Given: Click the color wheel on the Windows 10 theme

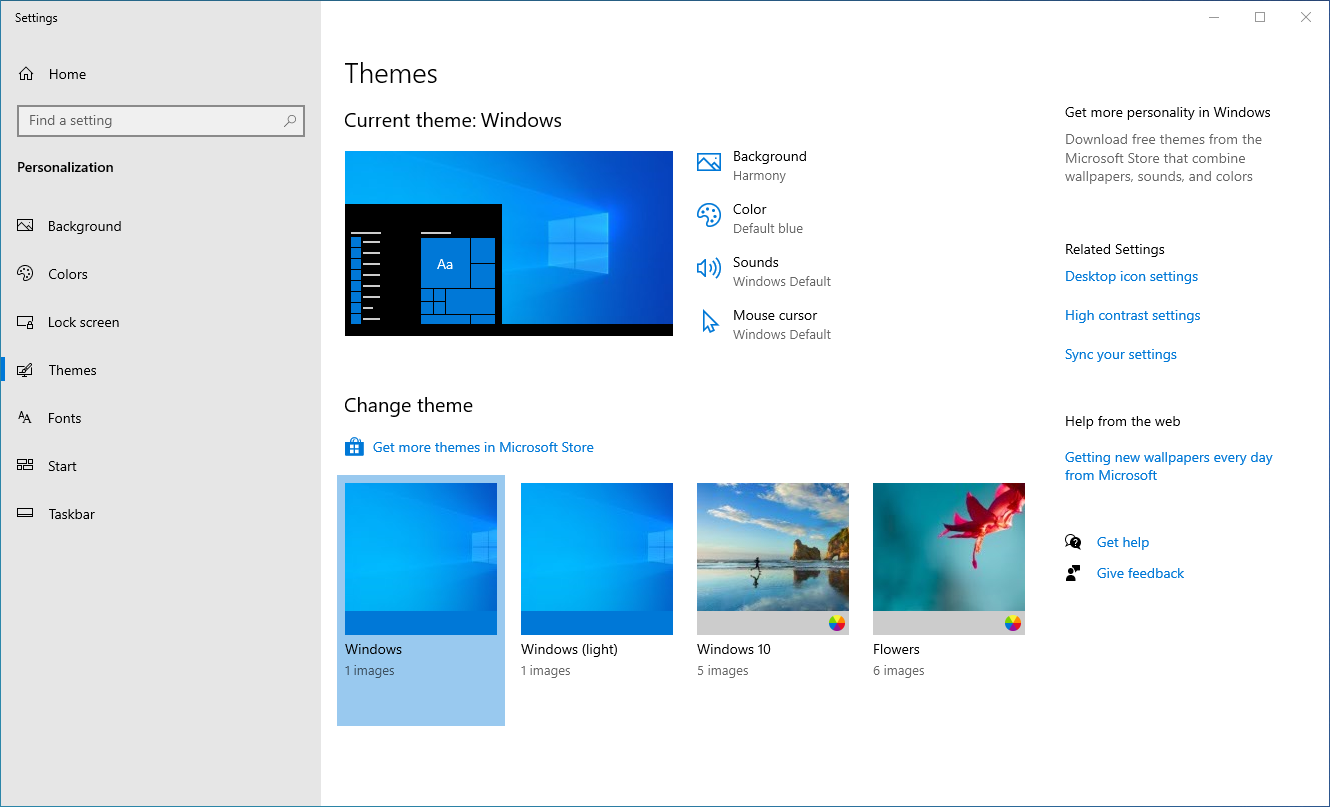Looking at the screenshot, I should pos(837,623).
